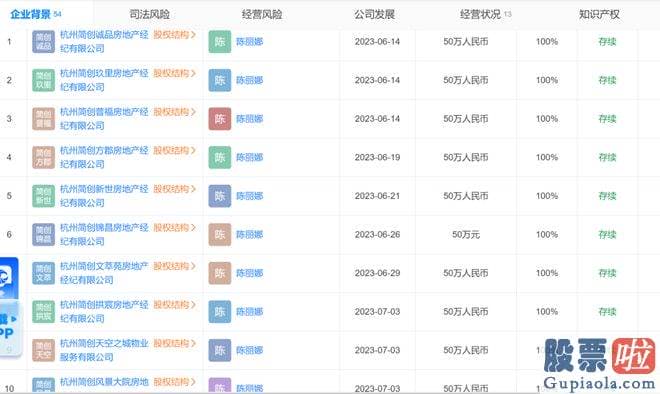Expand 股权结构 in row 6
The height and width of the screenshot is (394, 660).
(x=174, y=228)
